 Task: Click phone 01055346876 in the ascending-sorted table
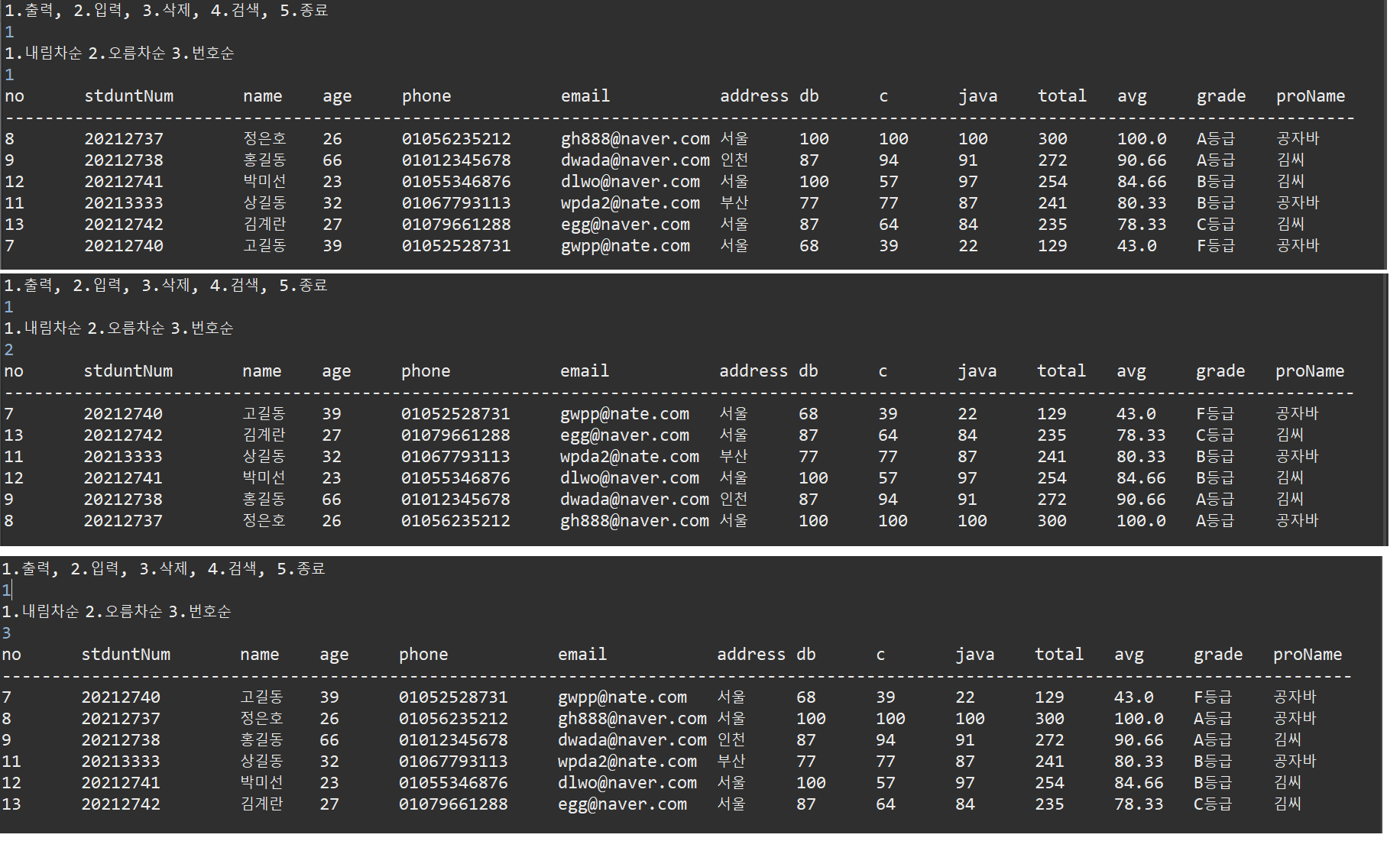pyautogui.click(x=455, y=478)
